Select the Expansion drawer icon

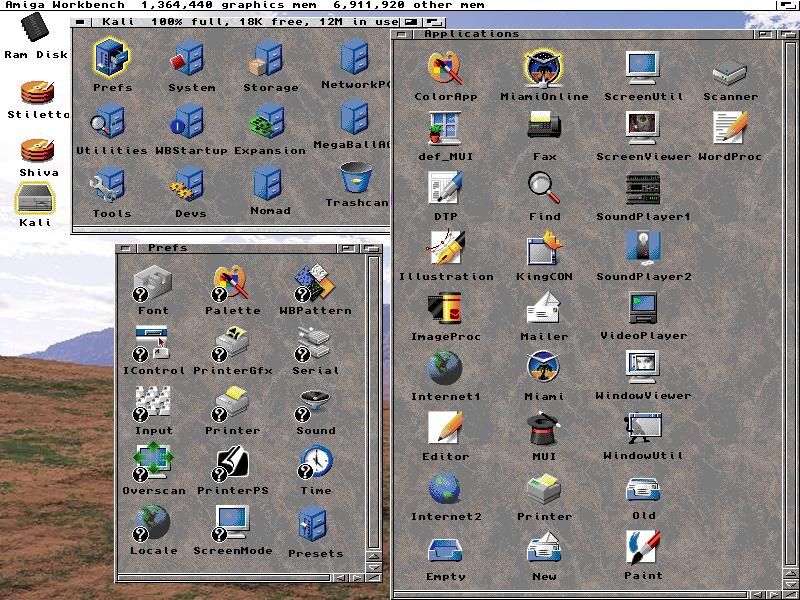(266, 121)
